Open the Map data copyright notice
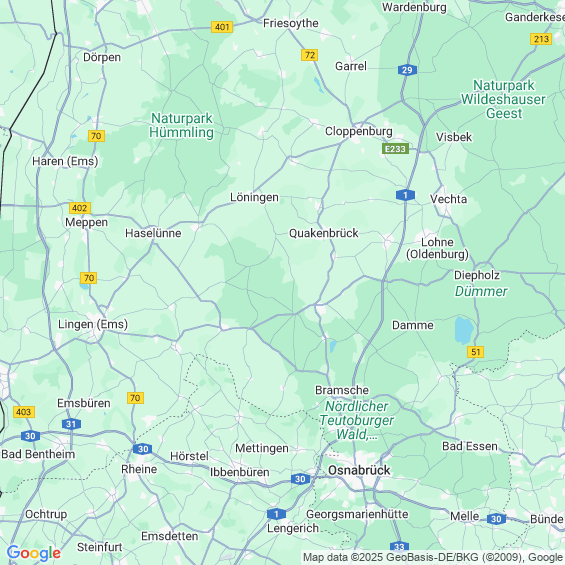Screen dimensions: 565x565 [x=433, y=557]
